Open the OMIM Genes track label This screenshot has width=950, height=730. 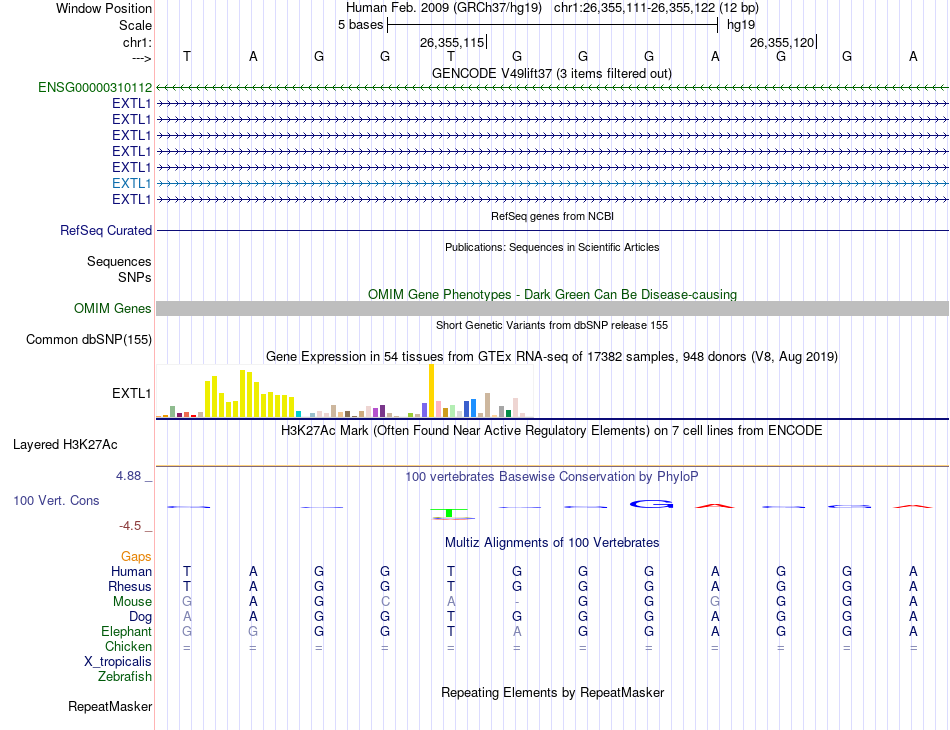tap(112, 308)
